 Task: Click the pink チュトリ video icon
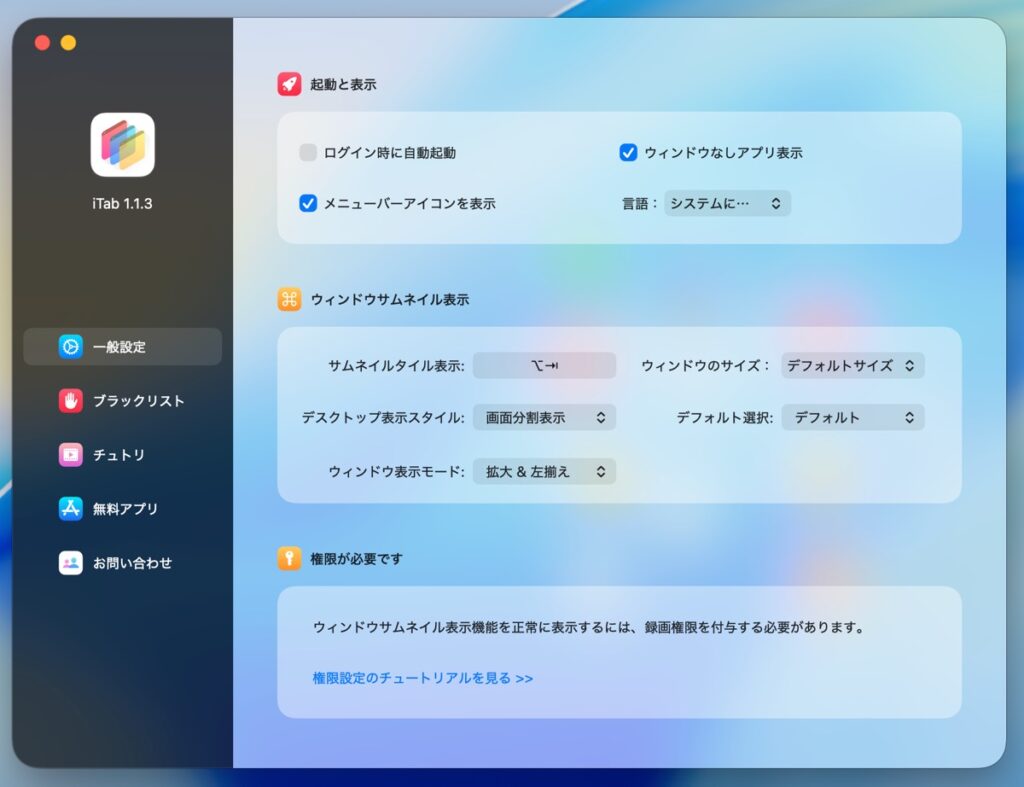pos(71,455)
